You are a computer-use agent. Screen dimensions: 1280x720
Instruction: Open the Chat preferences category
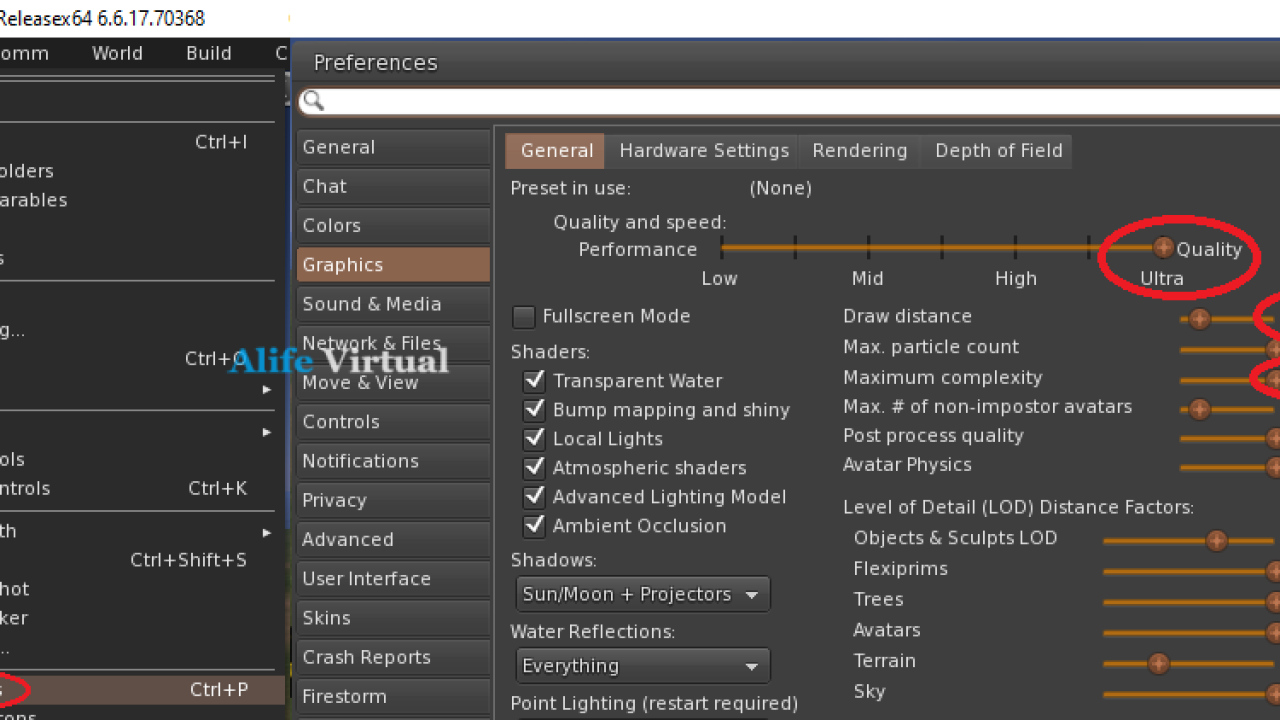pyautogui.click(x=393, y=186)
